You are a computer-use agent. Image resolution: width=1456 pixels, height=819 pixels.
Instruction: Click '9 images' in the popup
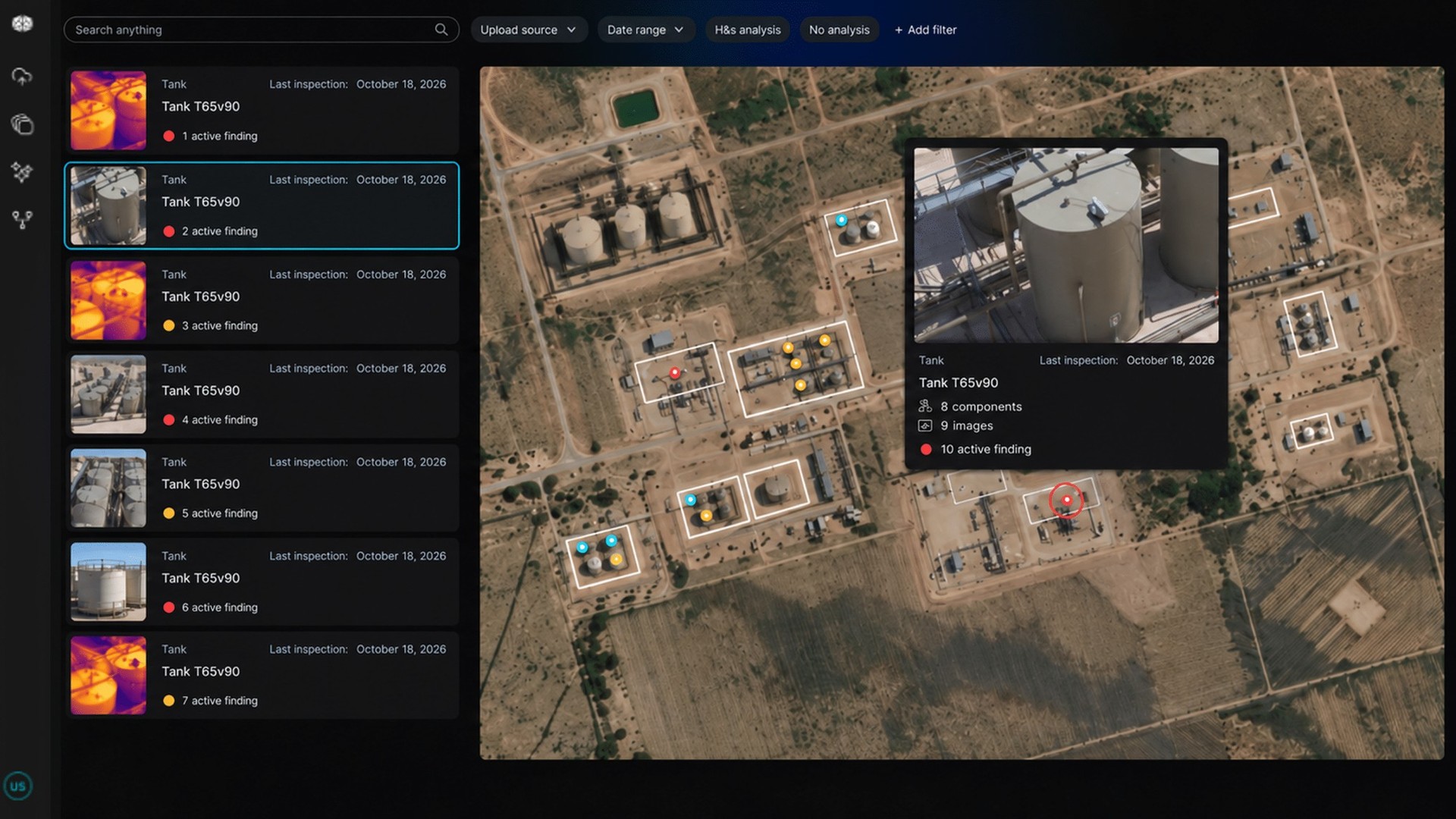tap(967, 425)
